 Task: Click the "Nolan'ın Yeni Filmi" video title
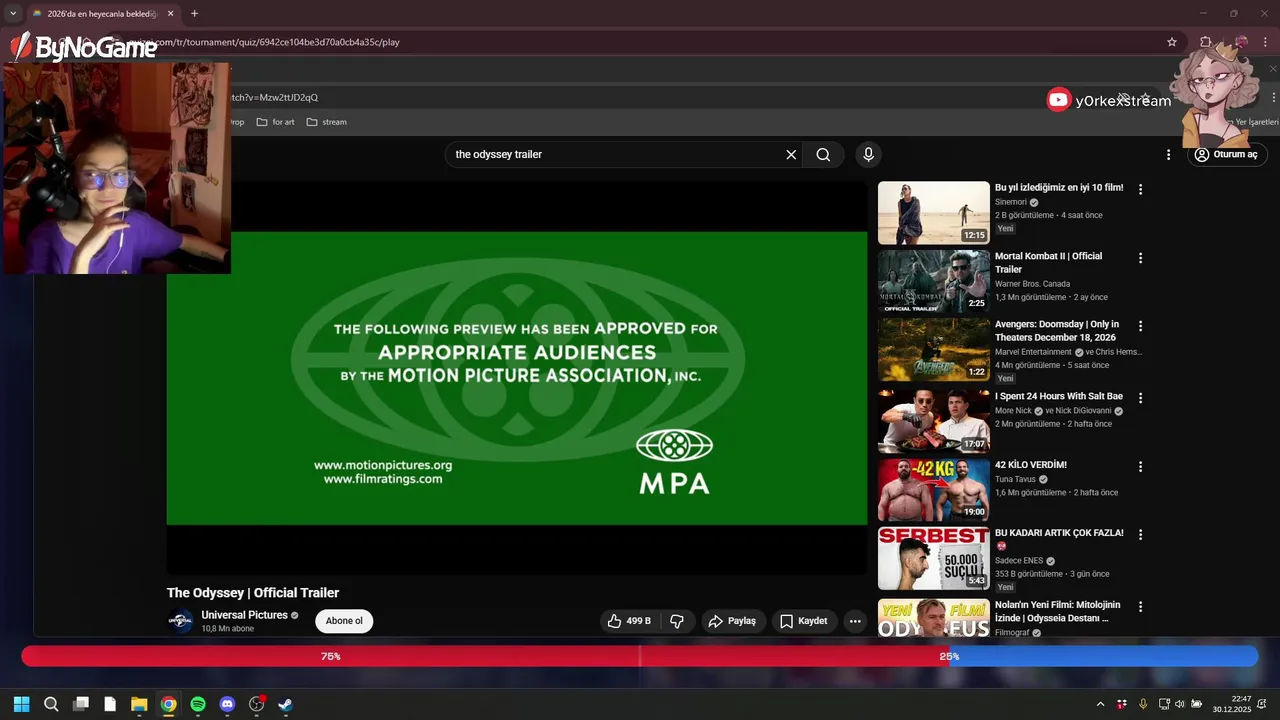pyautogui.click(x=1058, y=611)
